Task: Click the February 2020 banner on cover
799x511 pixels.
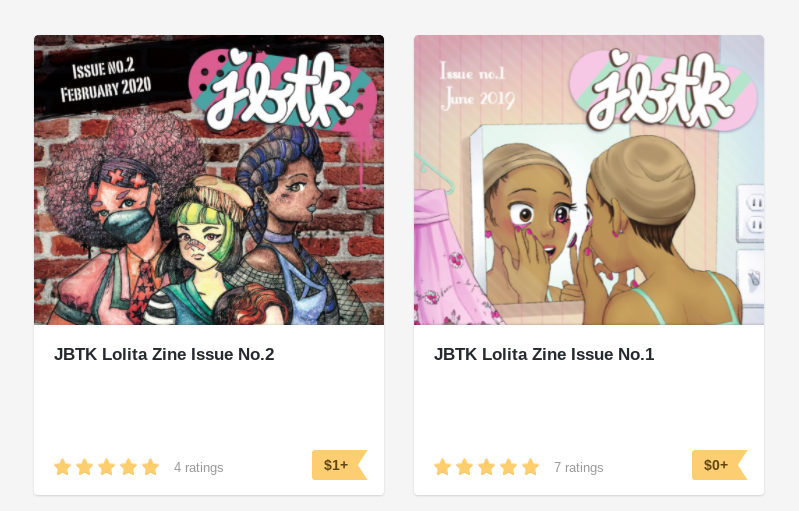Action: tap(105, 90)
